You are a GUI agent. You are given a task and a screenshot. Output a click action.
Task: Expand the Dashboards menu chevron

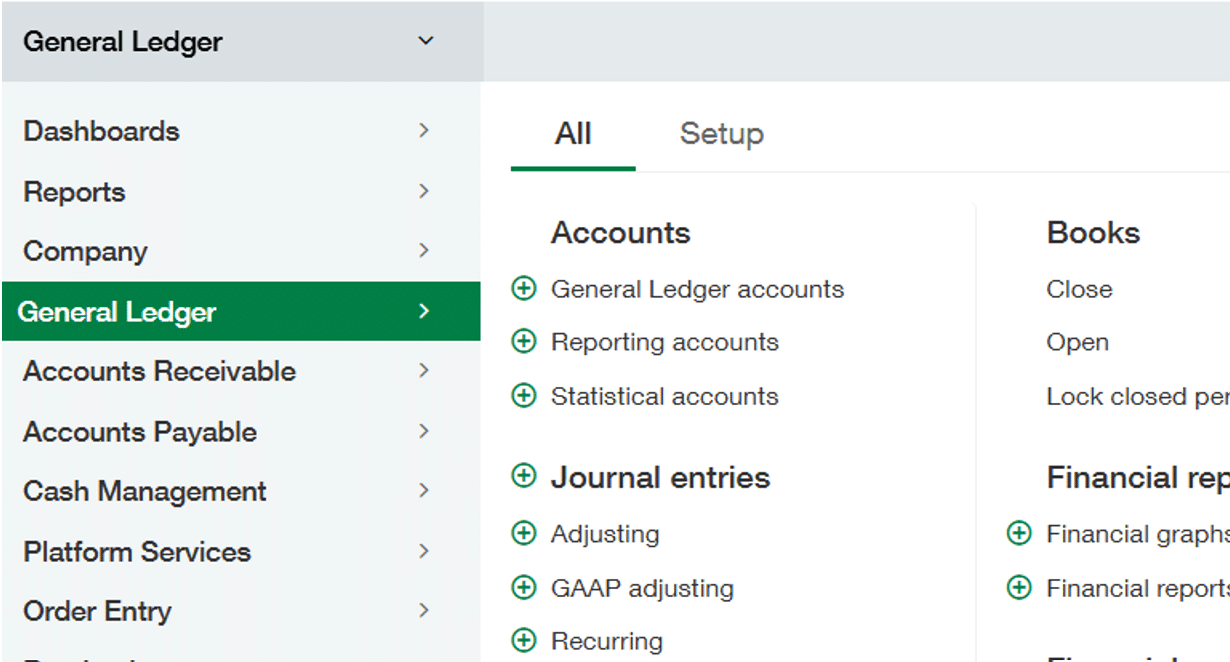(424, 131)
